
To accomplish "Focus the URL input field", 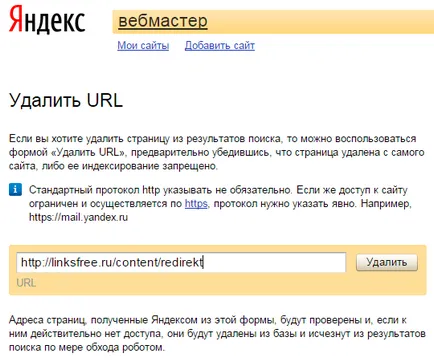I will [181, 262].
